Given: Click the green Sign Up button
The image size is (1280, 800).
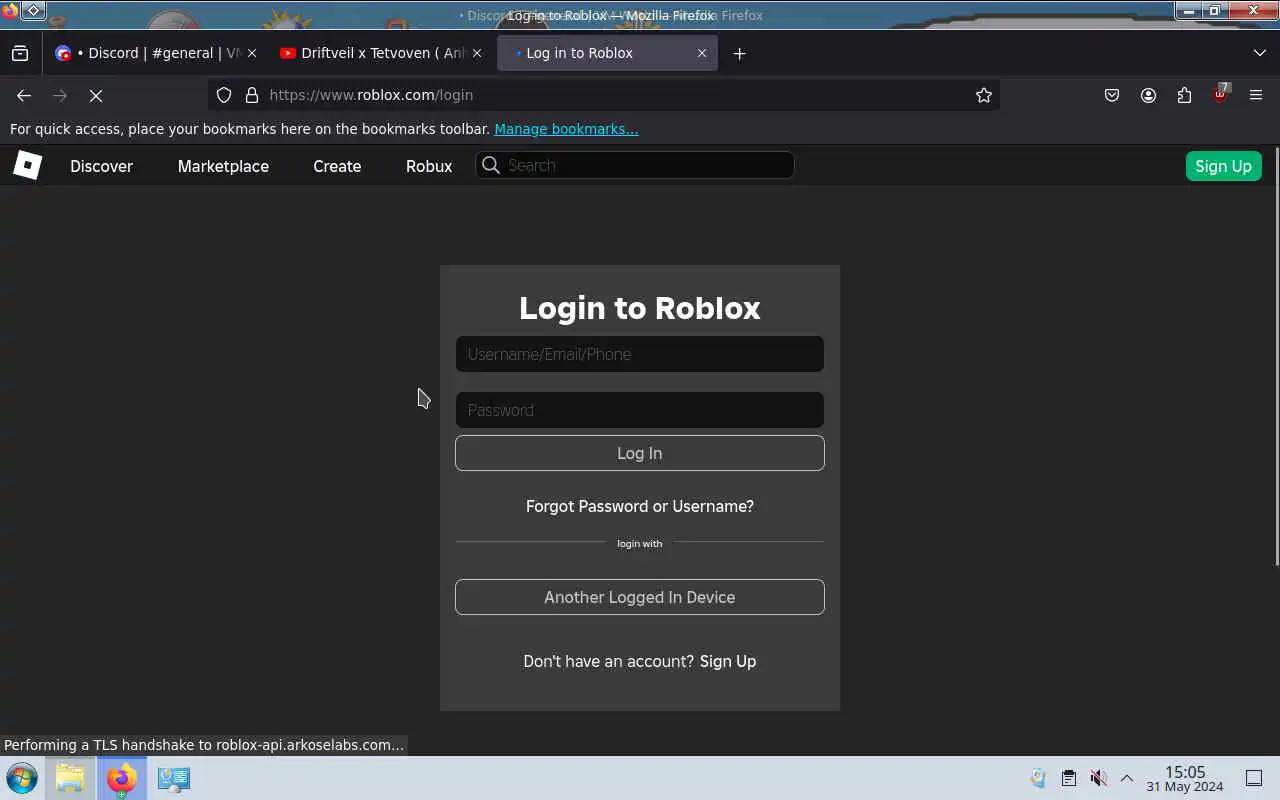Looking at the screenshot, I should coord(1223,166).
